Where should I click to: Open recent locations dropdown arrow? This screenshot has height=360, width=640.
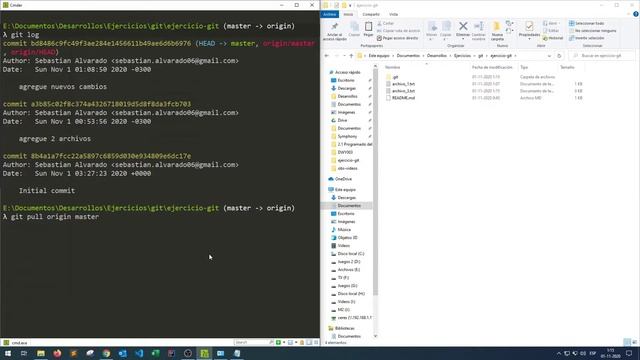(x=344, y=56)
